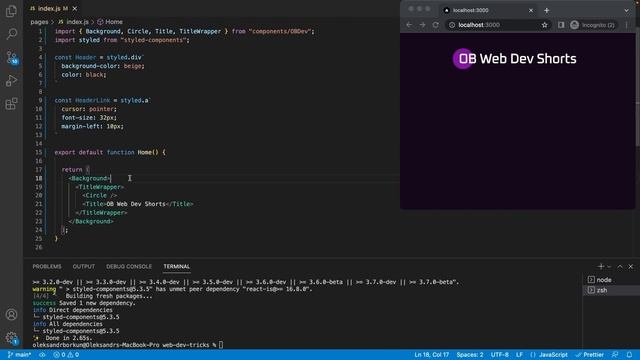Open the Search view in activity bar
640x360 pixels.
coord(11,33)
